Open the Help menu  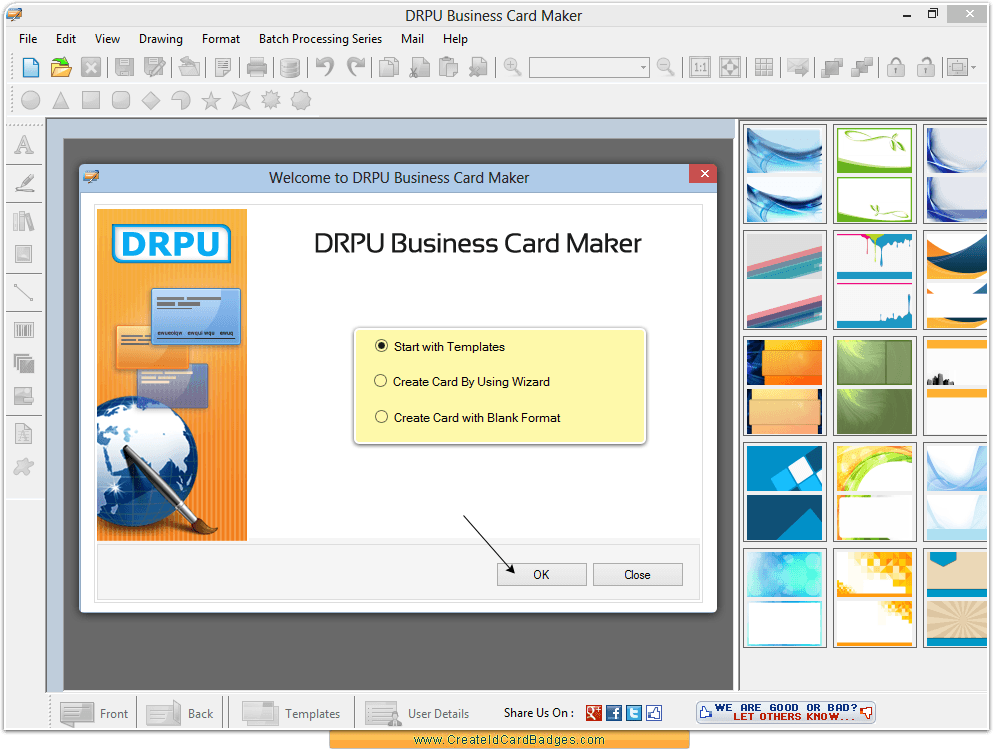click(455, 39)
